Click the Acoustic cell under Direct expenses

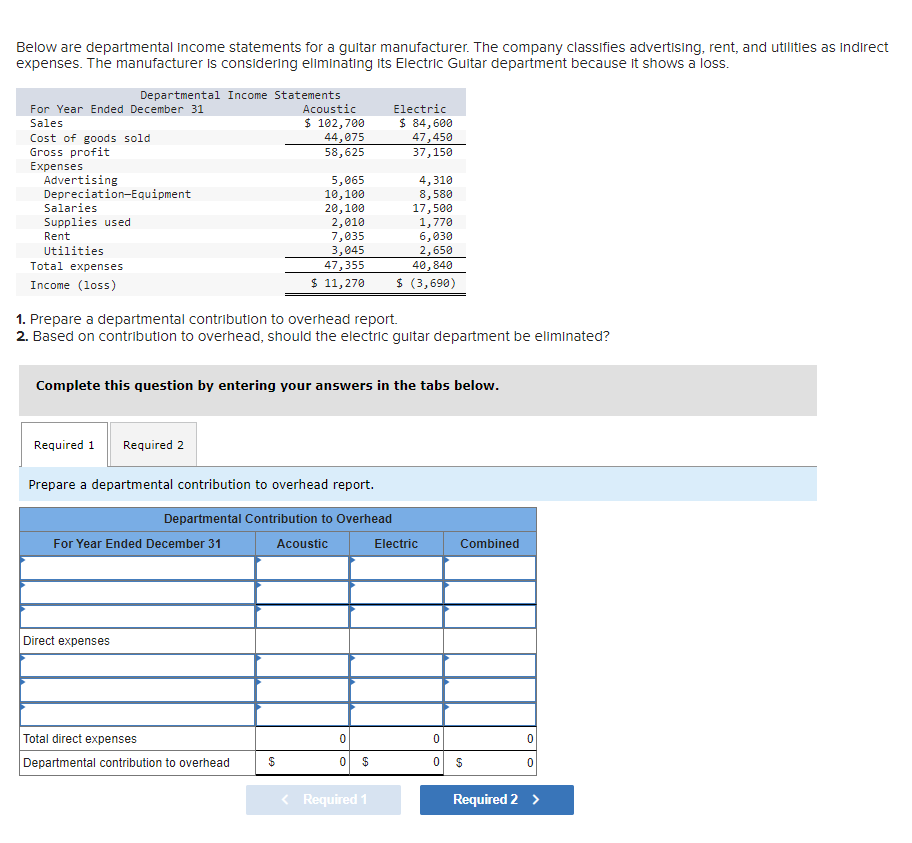tap(302, 665)
